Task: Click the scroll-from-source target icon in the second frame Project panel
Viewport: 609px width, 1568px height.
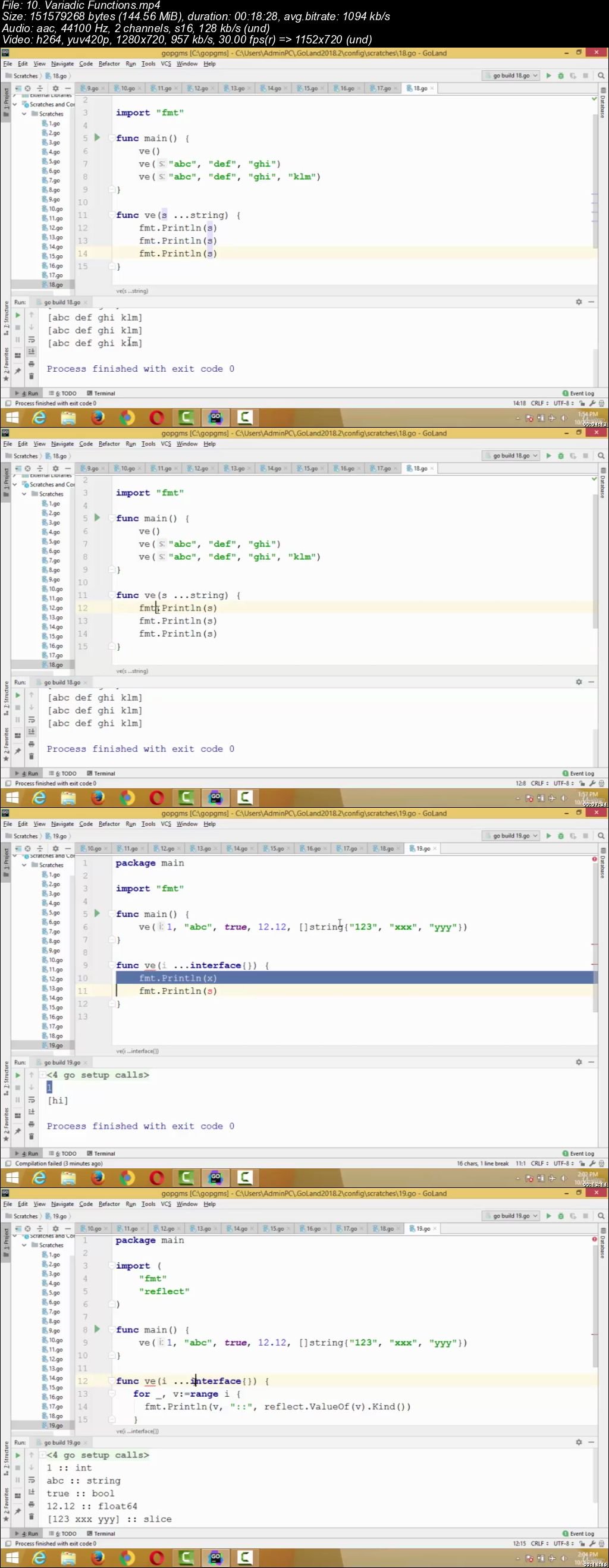Action: tap(27, 468)
